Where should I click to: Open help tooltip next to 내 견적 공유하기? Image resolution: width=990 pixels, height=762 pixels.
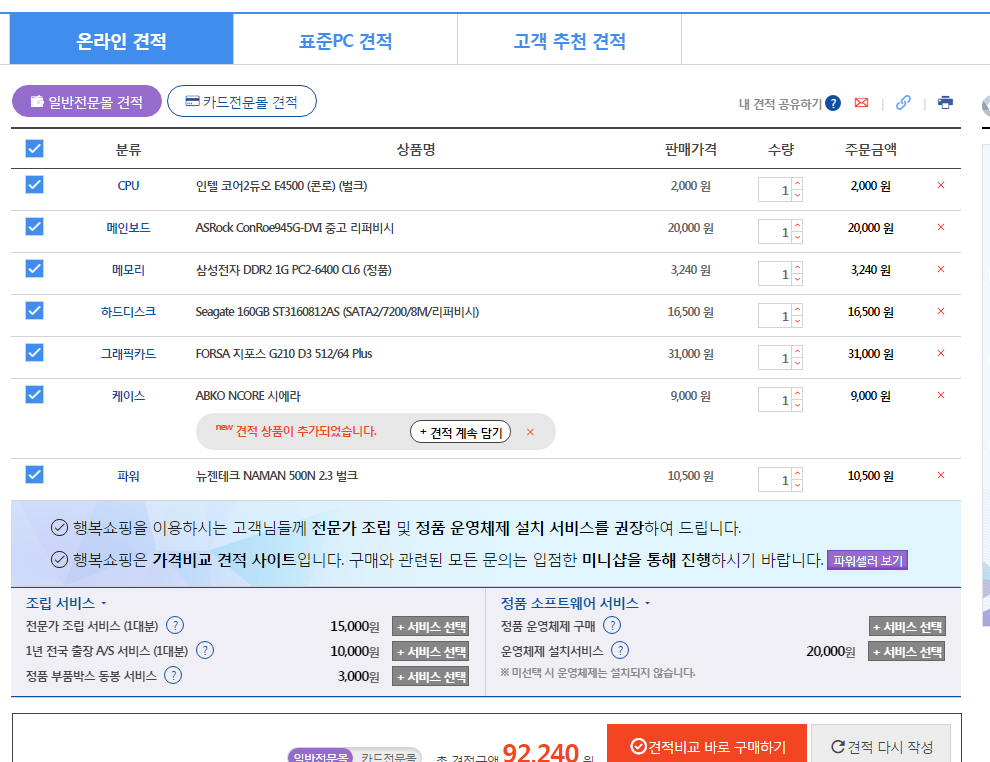[833, 103]
